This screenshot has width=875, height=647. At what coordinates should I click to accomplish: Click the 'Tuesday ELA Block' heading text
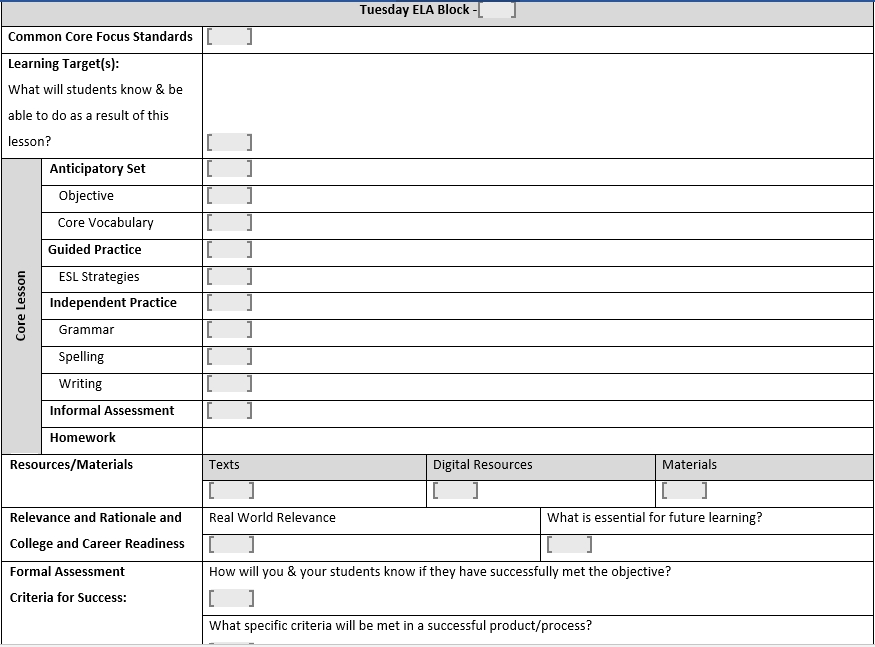(x=415, y=9)
